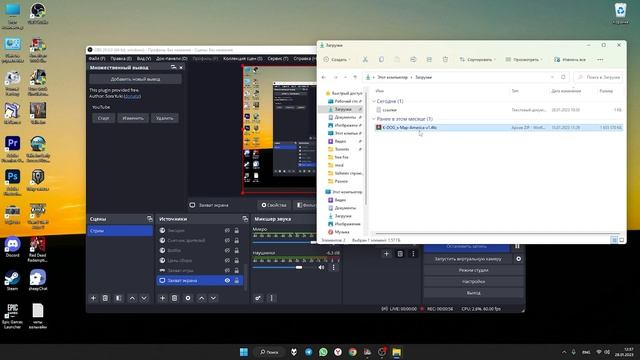The width and height of the screenshot is (640, 360).
Task: Move the scene down in OBS
Action: click(x=144, y=298)
